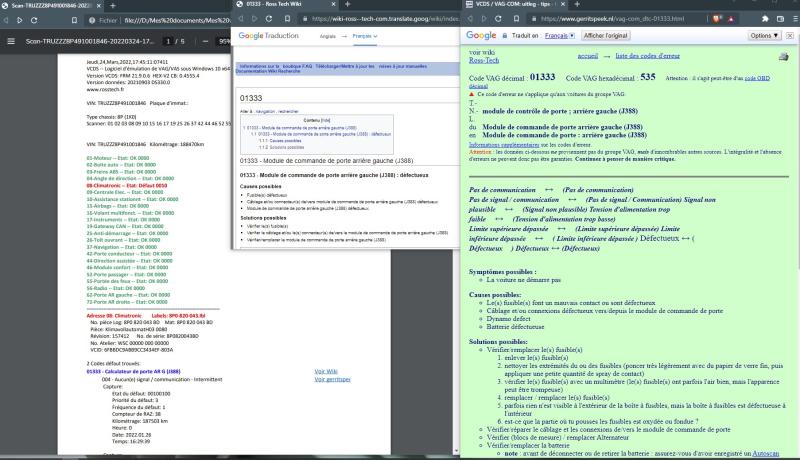800x460 pixels.
Task: Go back in the gerritspeek window
Action: (470, 18)
